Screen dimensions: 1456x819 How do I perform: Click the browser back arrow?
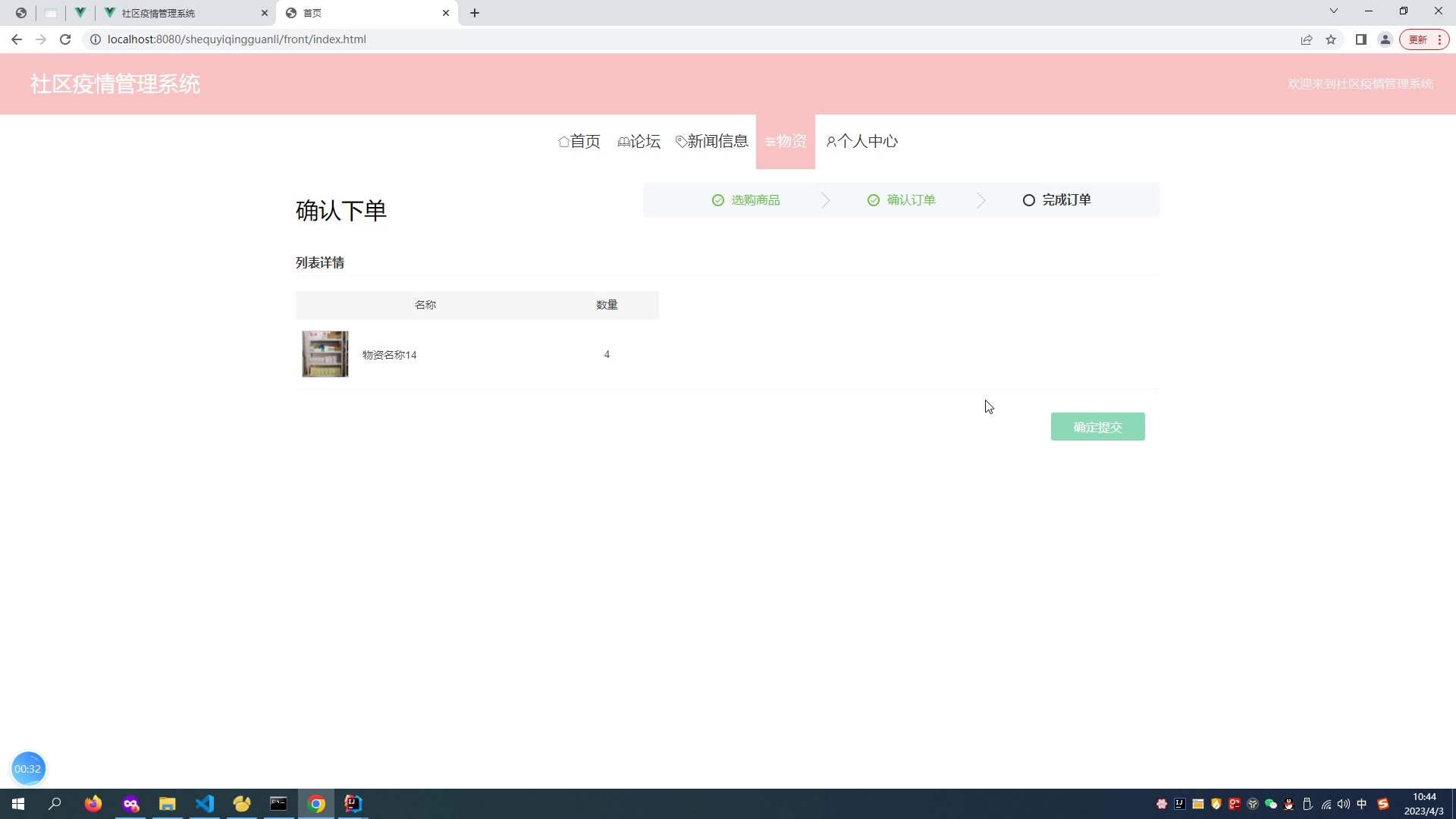[x=17, y=39]
